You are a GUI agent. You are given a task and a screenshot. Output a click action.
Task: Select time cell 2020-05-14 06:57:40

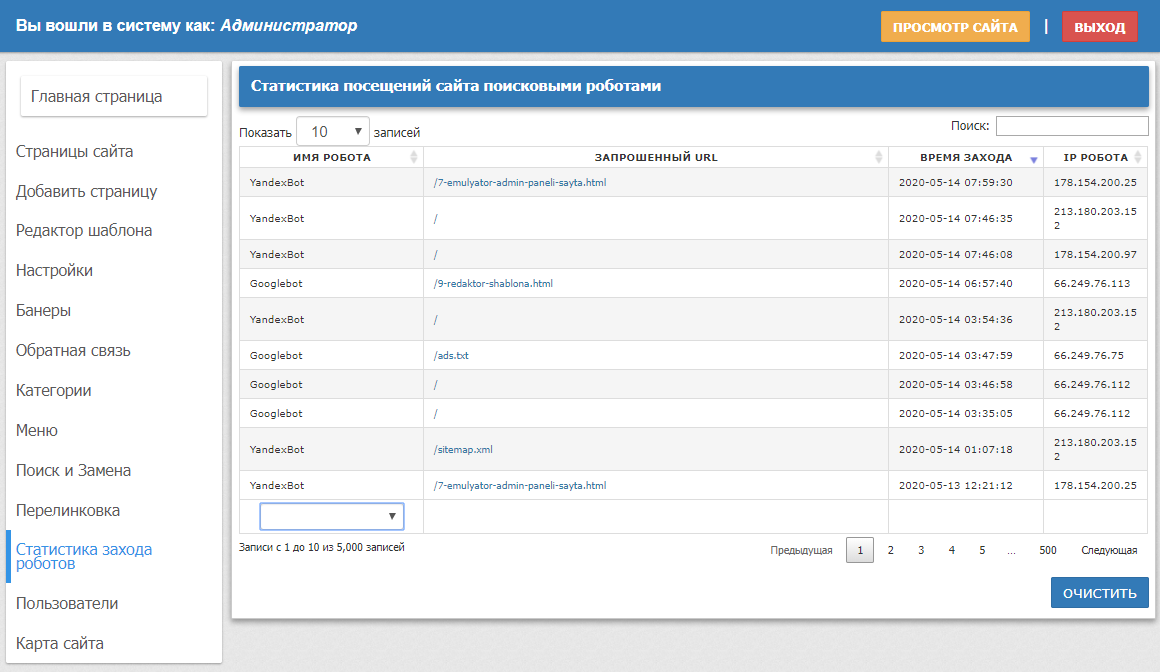click(x=965, y=283)
